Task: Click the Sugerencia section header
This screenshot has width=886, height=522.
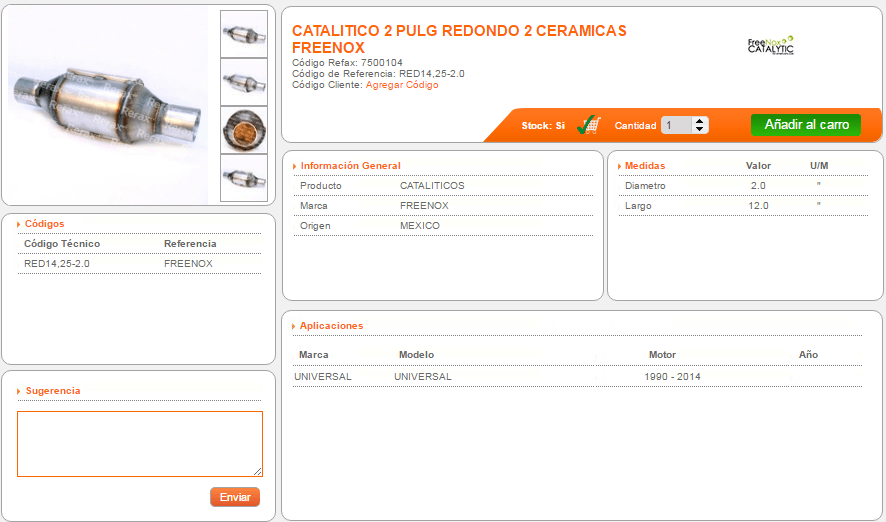Action: [x=49, y=391]
